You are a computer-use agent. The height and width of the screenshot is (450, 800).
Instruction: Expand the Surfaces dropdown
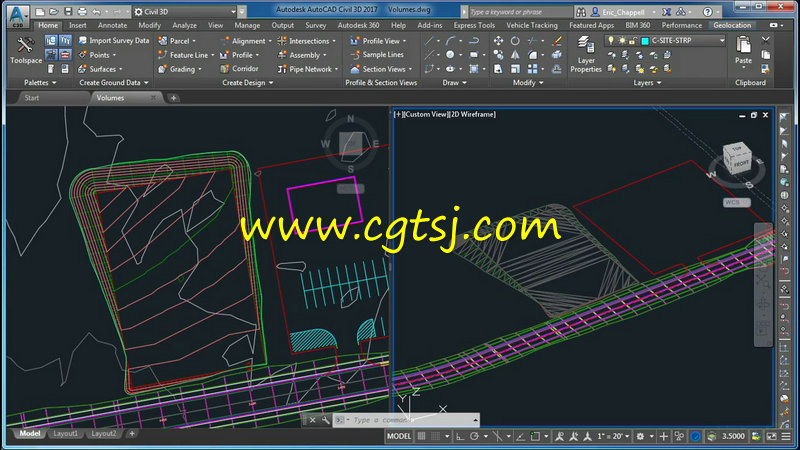click(x=101, y=69)
